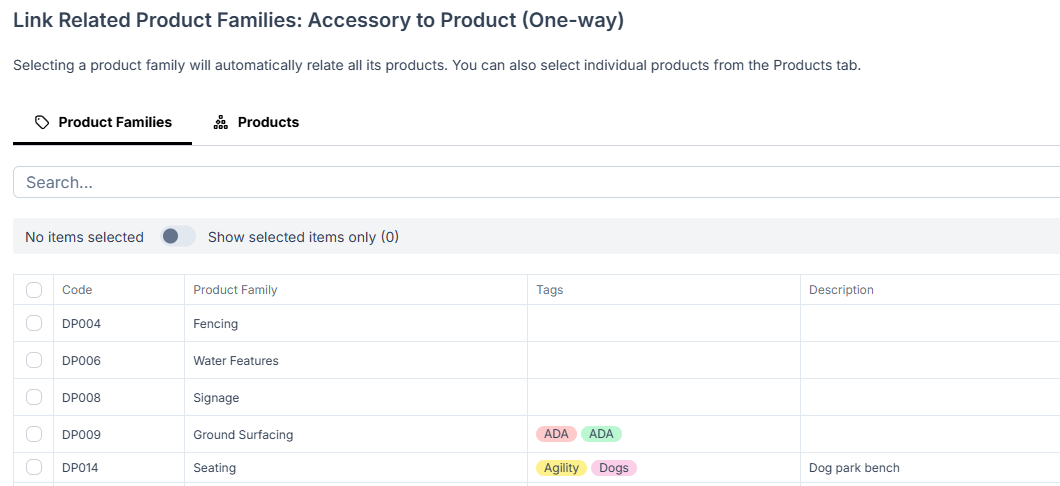
Task: Sort by the Product Family column header
Action: pos(235,290)
